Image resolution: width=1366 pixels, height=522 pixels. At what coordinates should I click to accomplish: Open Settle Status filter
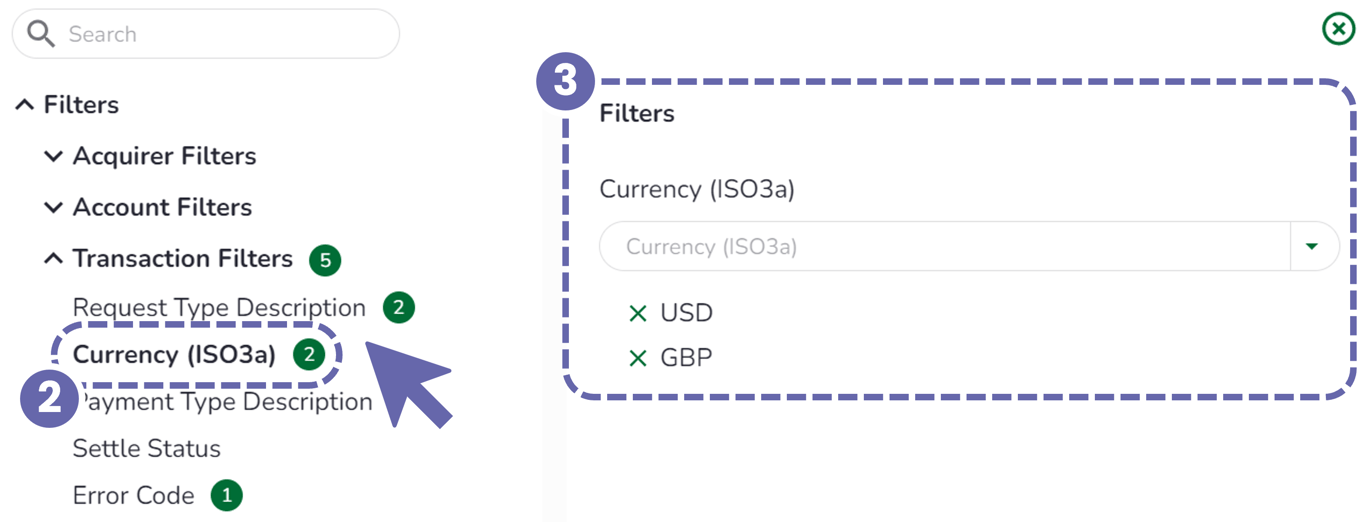pyautogui.click(x=147, y=449)
